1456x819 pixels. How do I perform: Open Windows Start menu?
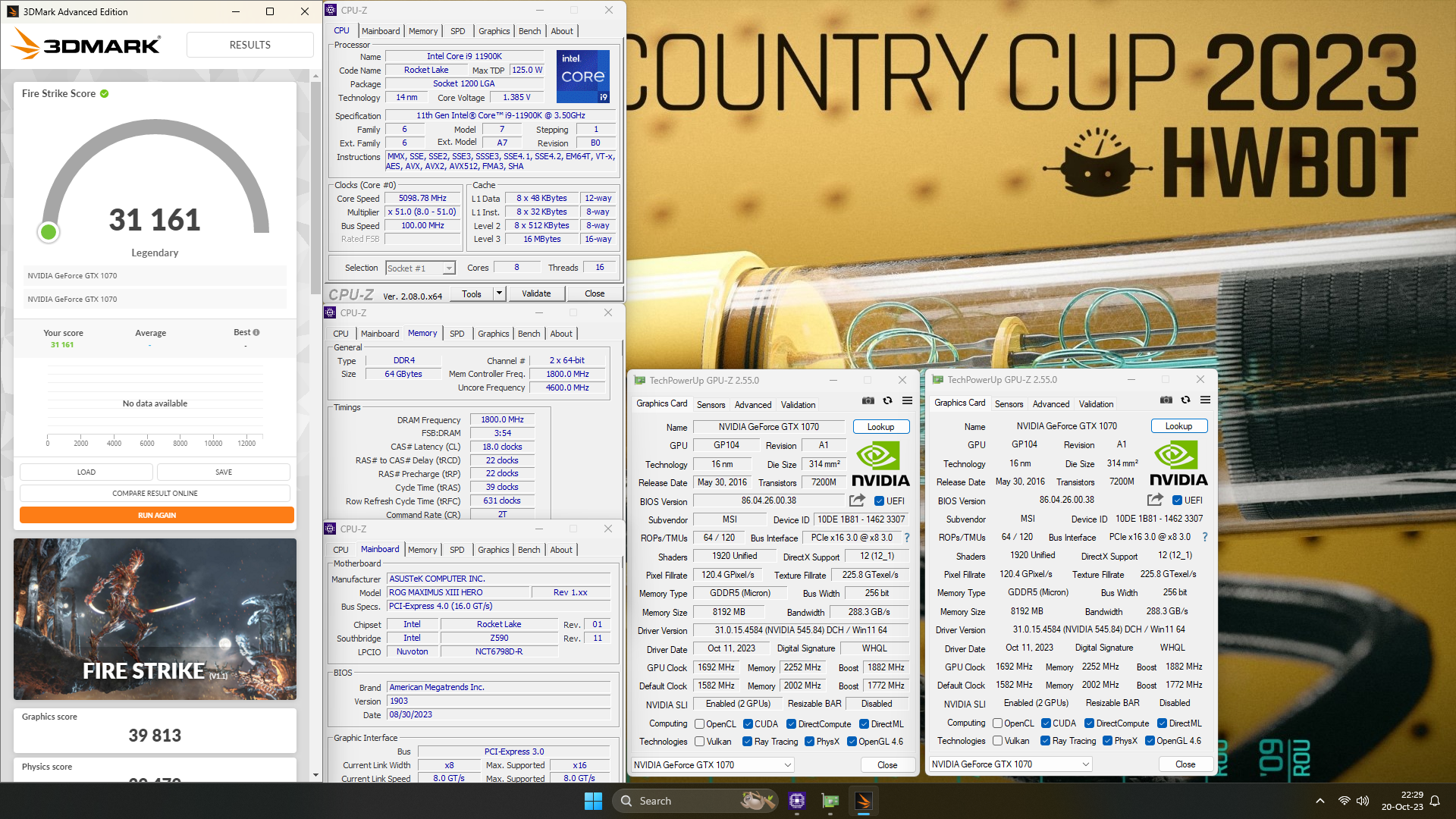[x=593, y=801]
